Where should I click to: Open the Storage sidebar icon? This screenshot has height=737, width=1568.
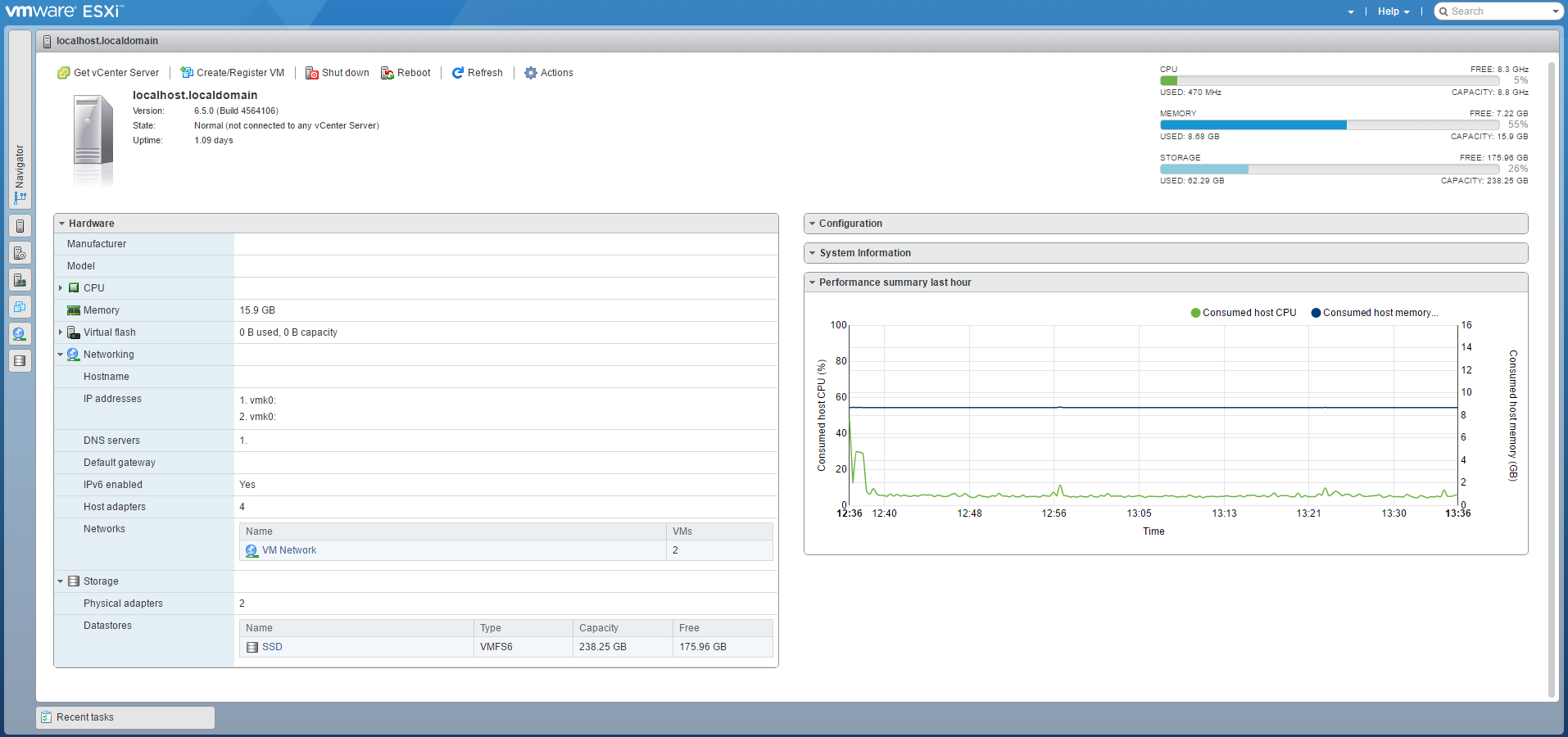pos(20,361)
